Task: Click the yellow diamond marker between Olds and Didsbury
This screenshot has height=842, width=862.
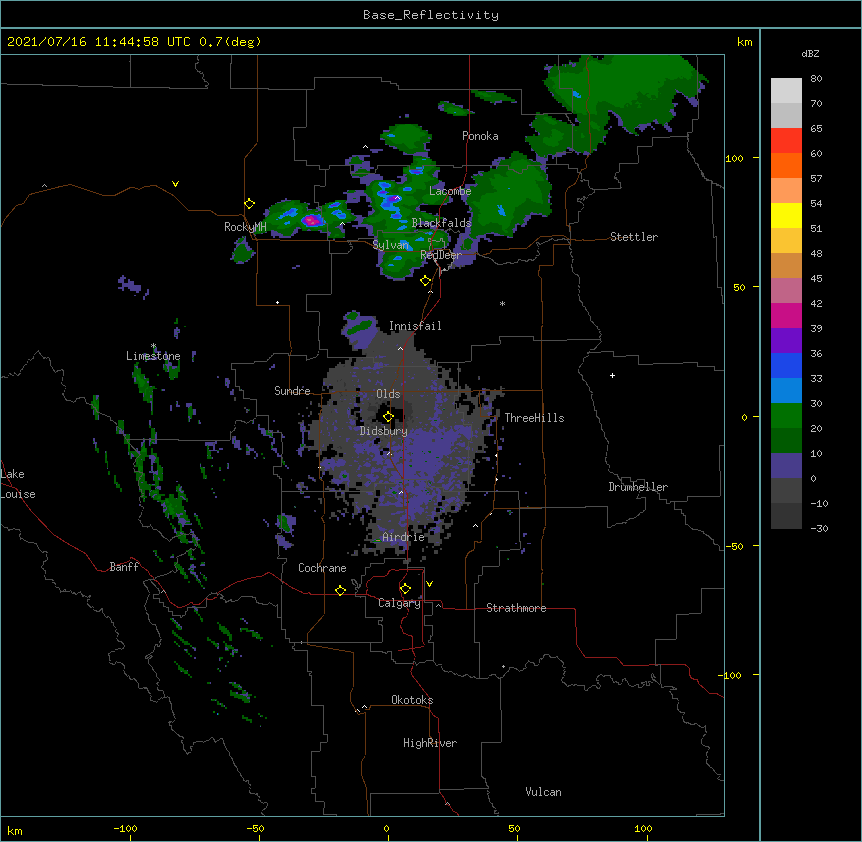Action: point(388,417)
